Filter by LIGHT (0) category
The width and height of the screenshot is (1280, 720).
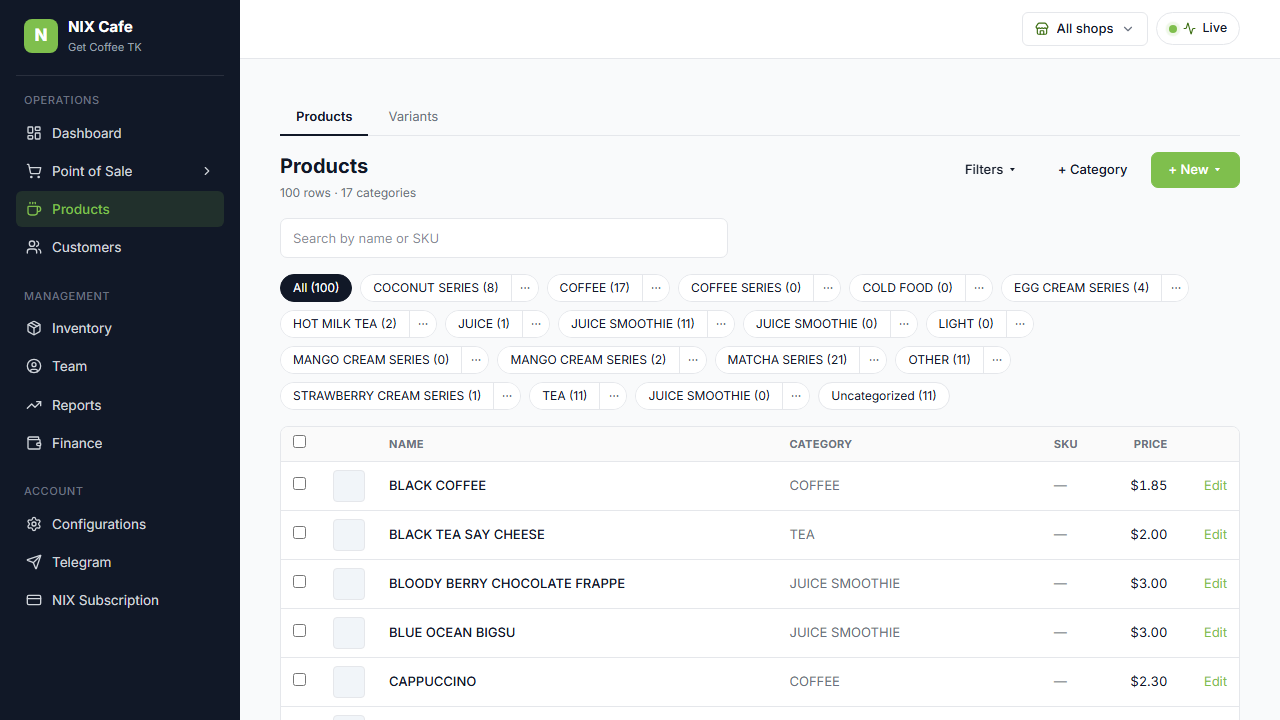966,324
